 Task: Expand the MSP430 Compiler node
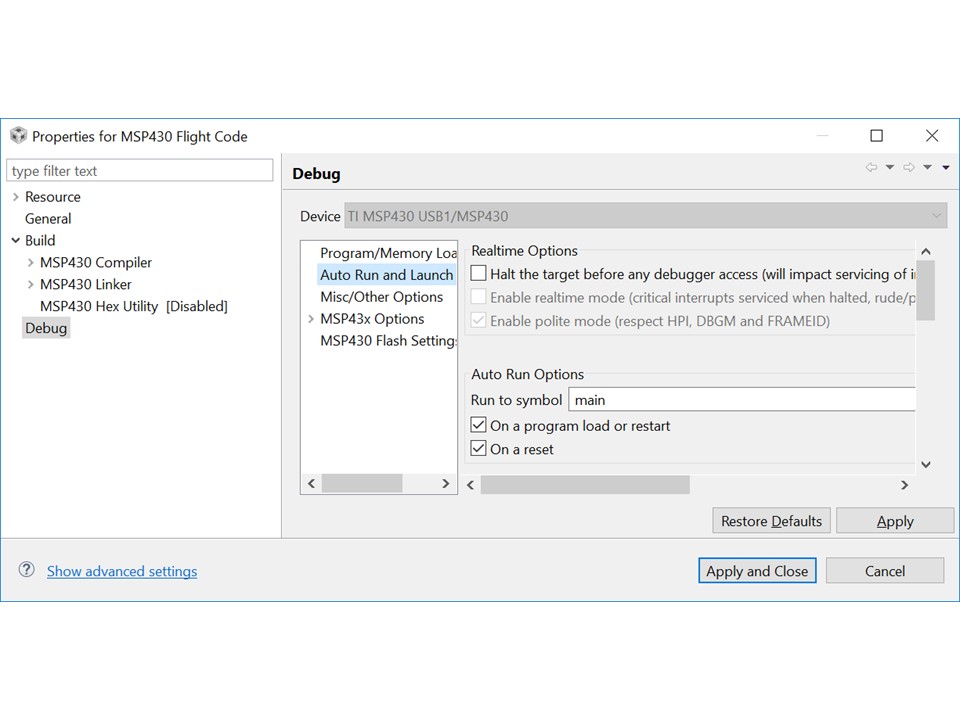pyautogui.click(x=31, y=263)
